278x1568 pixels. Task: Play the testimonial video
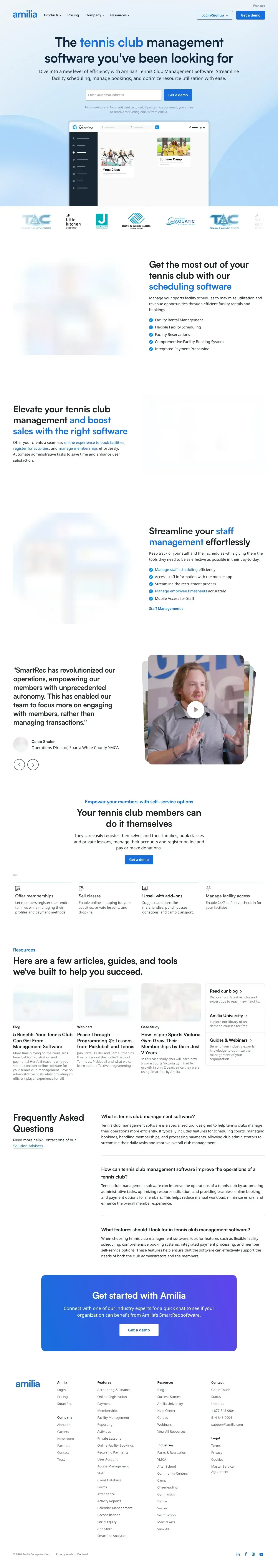click(195, 709)
